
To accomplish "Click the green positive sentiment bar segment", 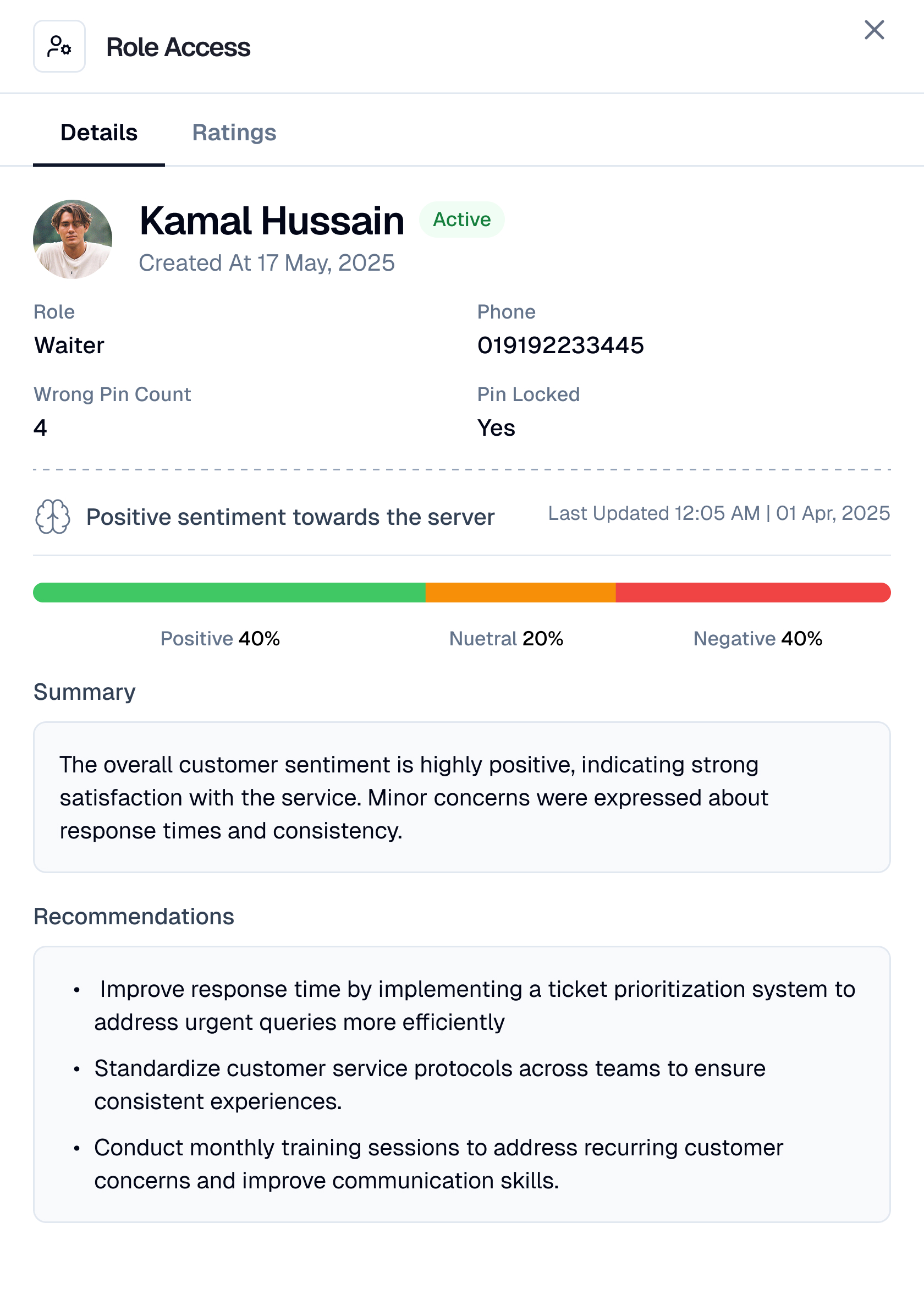I will click(229, 593).
